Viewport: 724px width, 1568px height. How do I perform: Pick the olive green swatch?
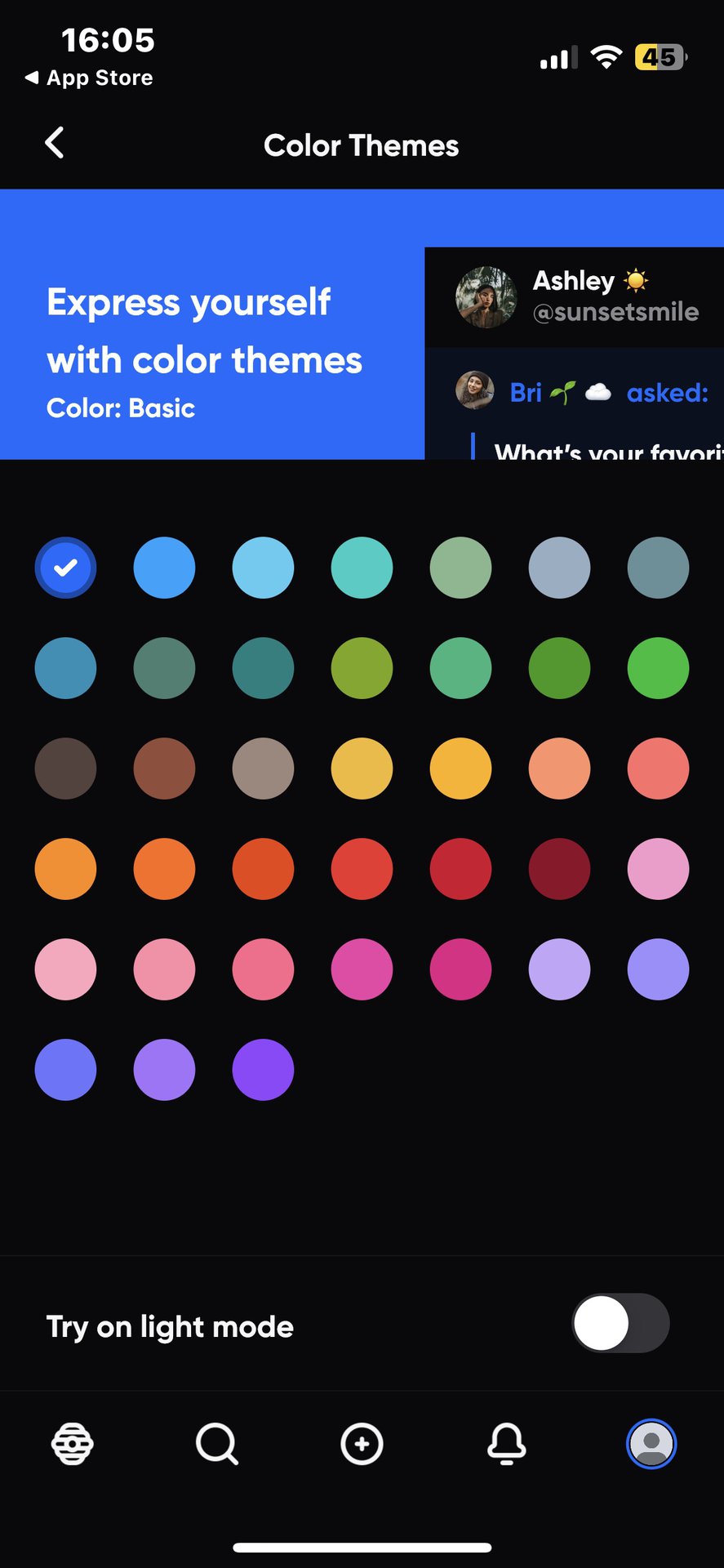(362, 668)
